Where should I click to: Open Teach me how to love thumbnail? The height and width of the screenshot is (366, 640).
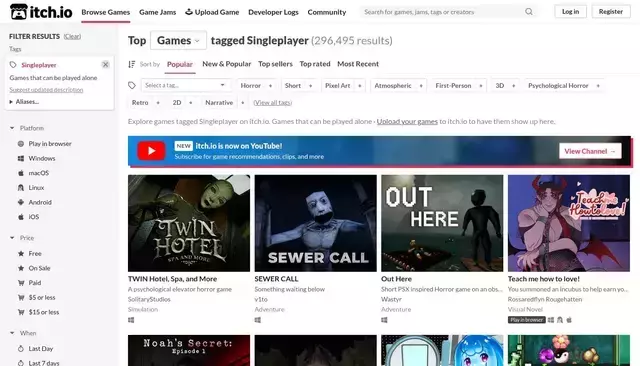click(569, 223)
